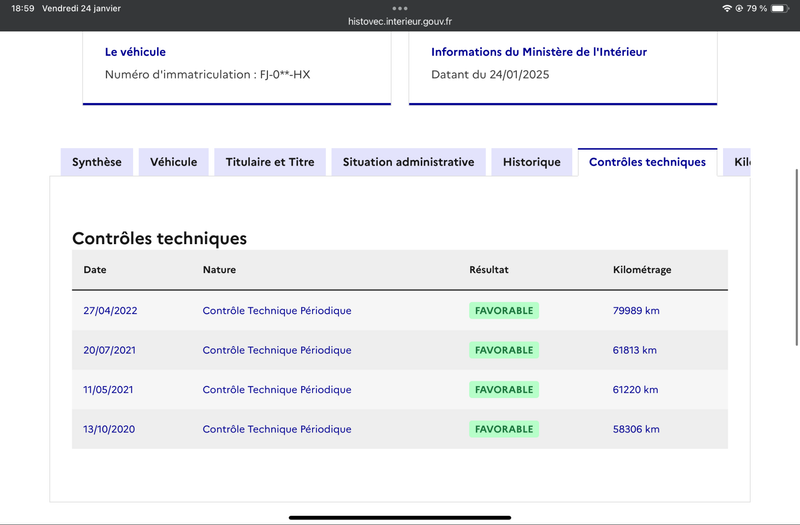This screenshot has height=525, width=800.
Task: Switch to the Véhicule tab
Action: pyautogui.click(x=173, y=162)
